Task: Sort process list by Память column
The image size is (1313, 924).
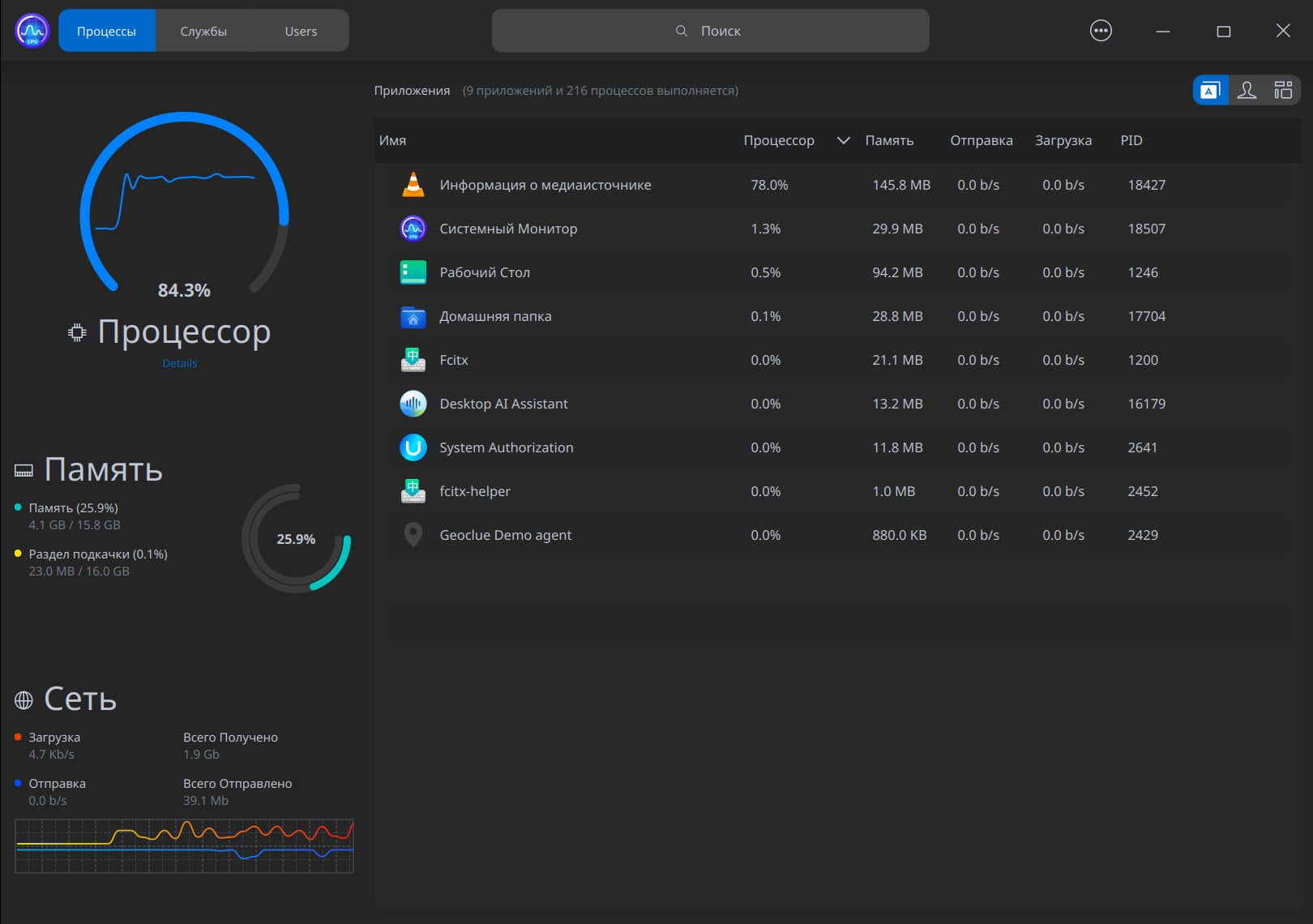Action: [889, 140]
